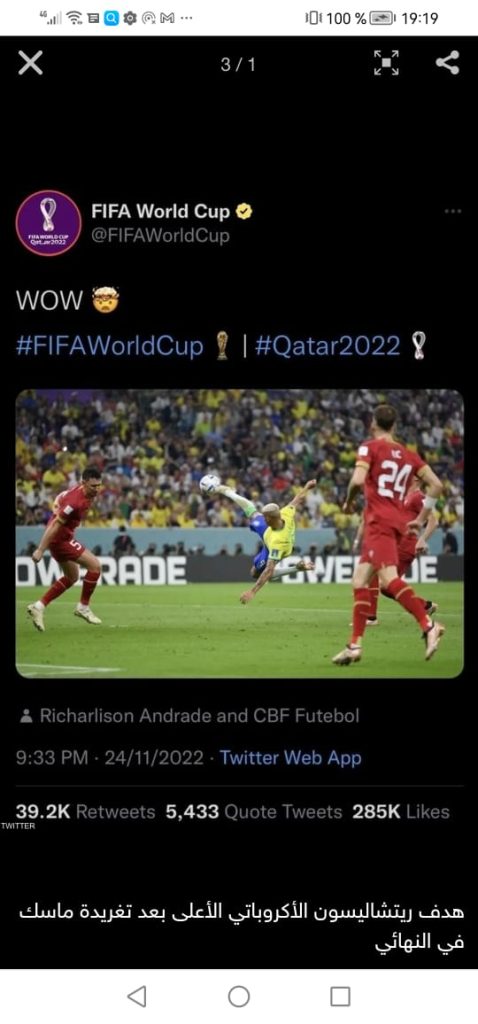Tap the @FIFAWorldCup handle
This screenshot has width=478, height=1024.
tap(160, 235)
